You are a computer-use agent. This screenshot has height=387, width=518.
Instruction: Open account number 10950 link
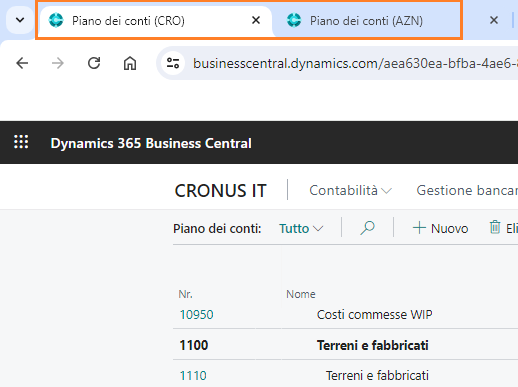196,315
